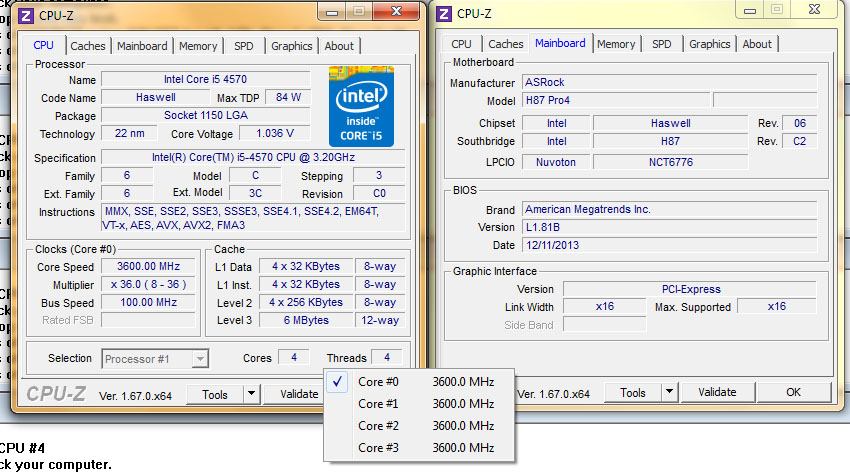
Task: Open SPD tab in left window
Action: (x=243, y=46)
